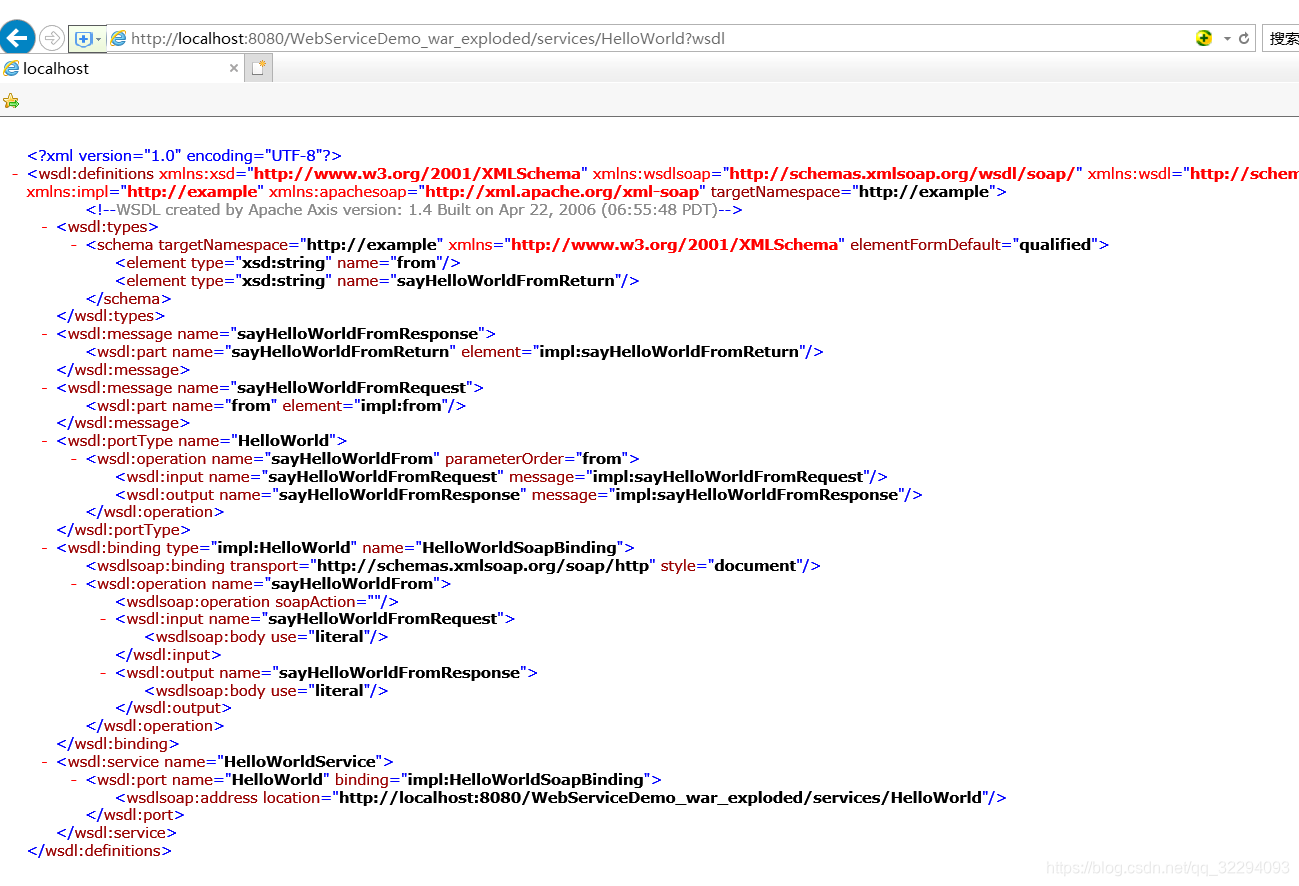Click the elementFormDefault="qualified" attribute

tap(974, 245)
